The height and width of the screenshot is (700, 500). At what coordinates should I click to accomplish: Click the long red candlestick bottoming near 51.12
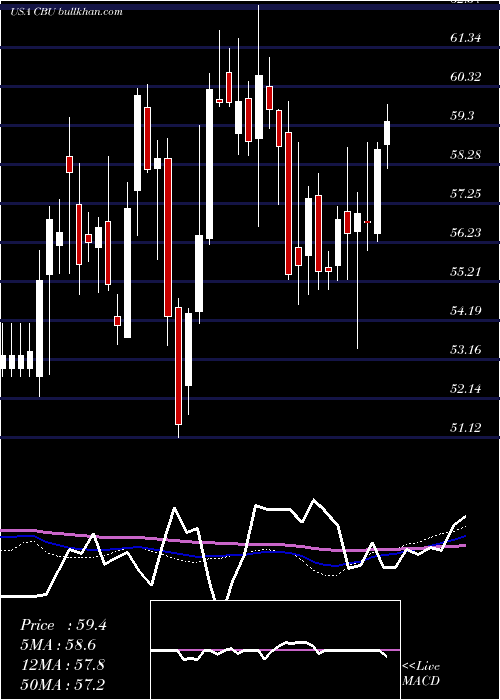tap(179, 366)
